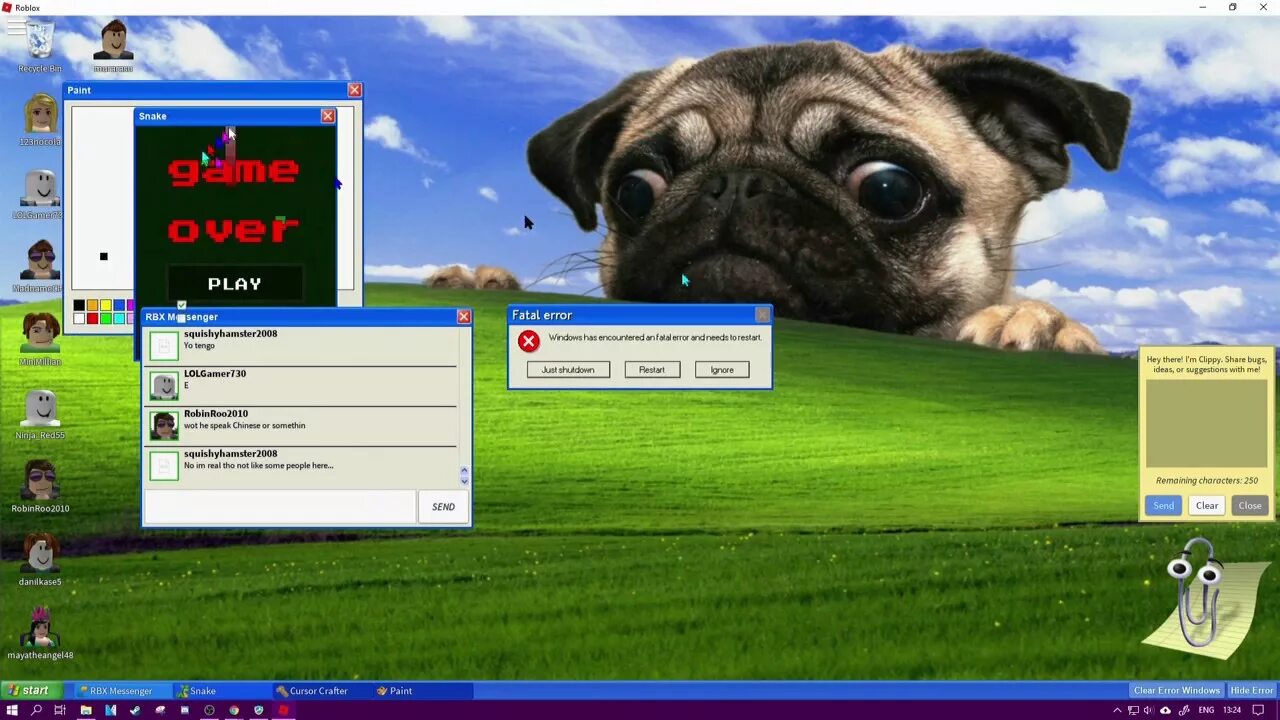Close the RBX Messenger window
Viewport: 1280px width, 720px height.
point(464,316)
